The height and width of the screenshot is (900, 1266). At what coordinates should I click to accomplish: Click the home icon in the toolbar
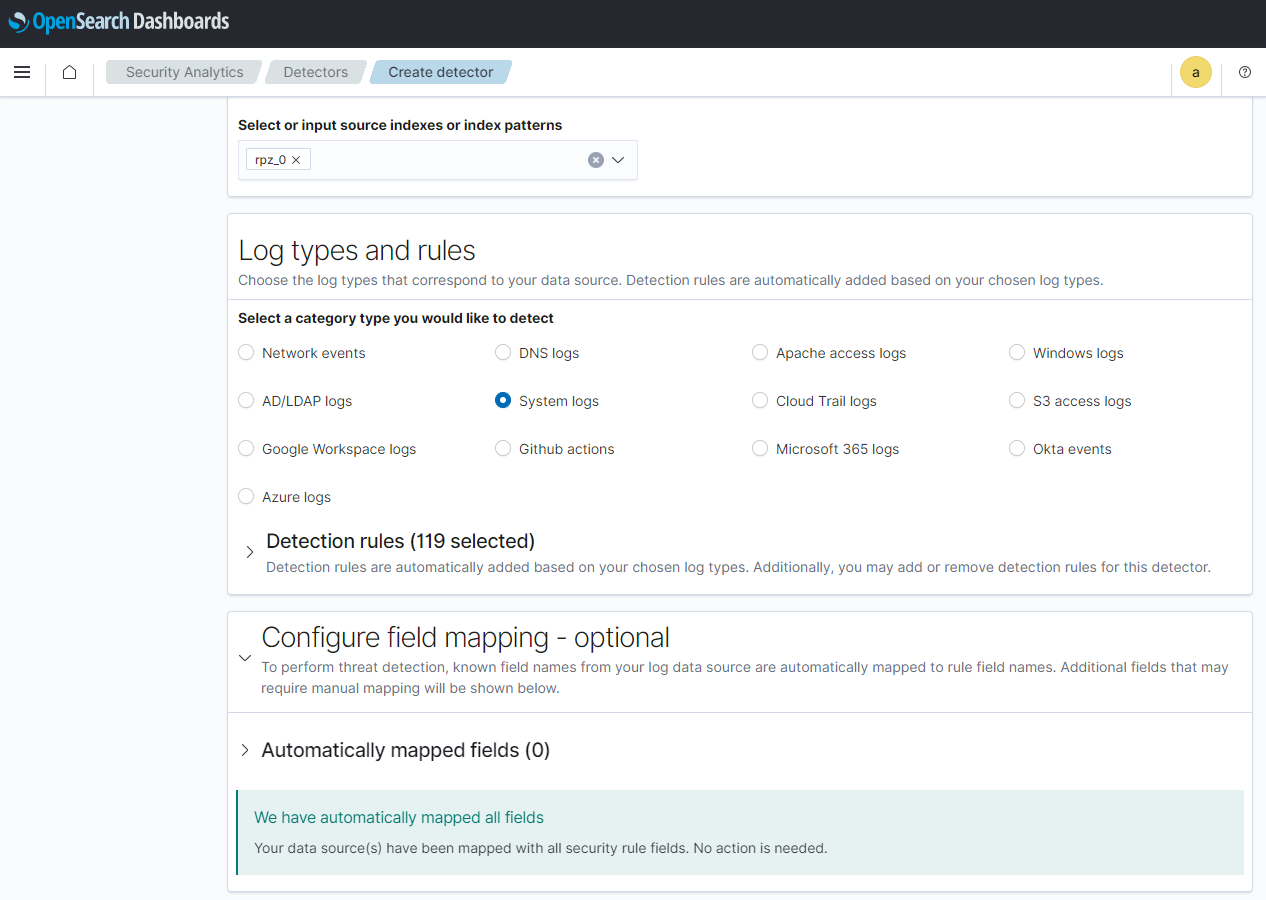click(68, 72)
